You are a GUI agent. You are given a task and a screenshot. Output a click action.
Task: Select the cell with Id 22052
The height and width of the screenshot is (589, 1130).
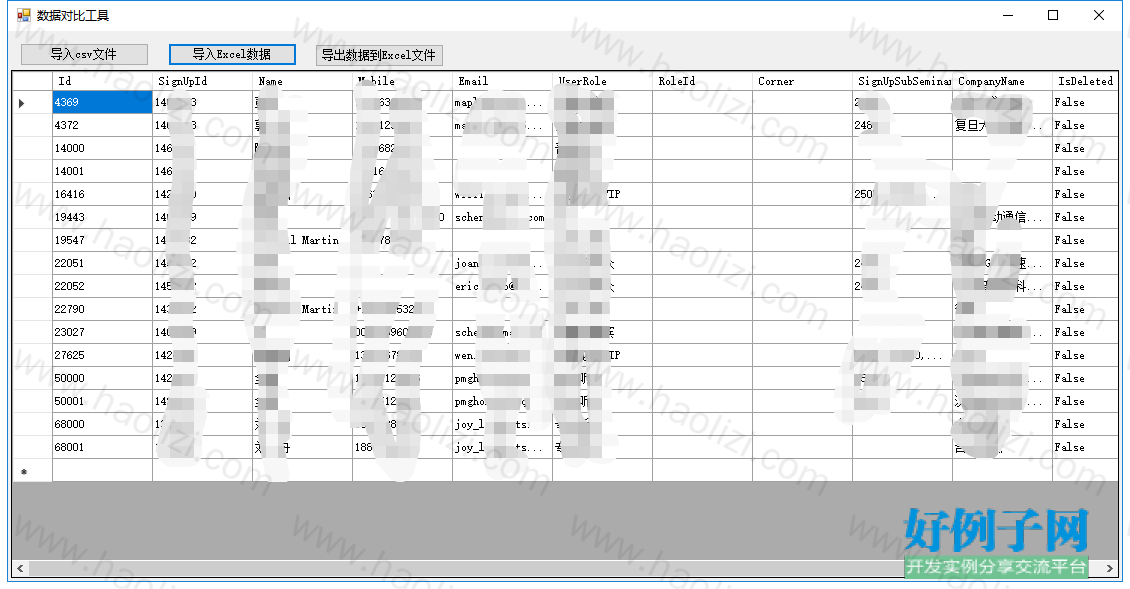(102, 286)
